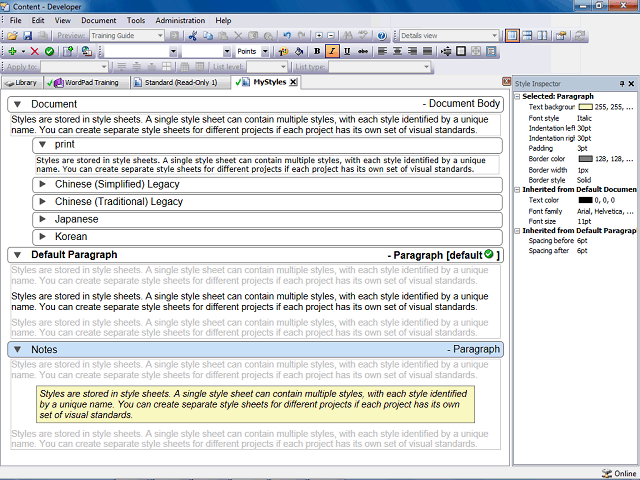Pin the Style Inspector panel
640x480 pixels.
[622, 84]
